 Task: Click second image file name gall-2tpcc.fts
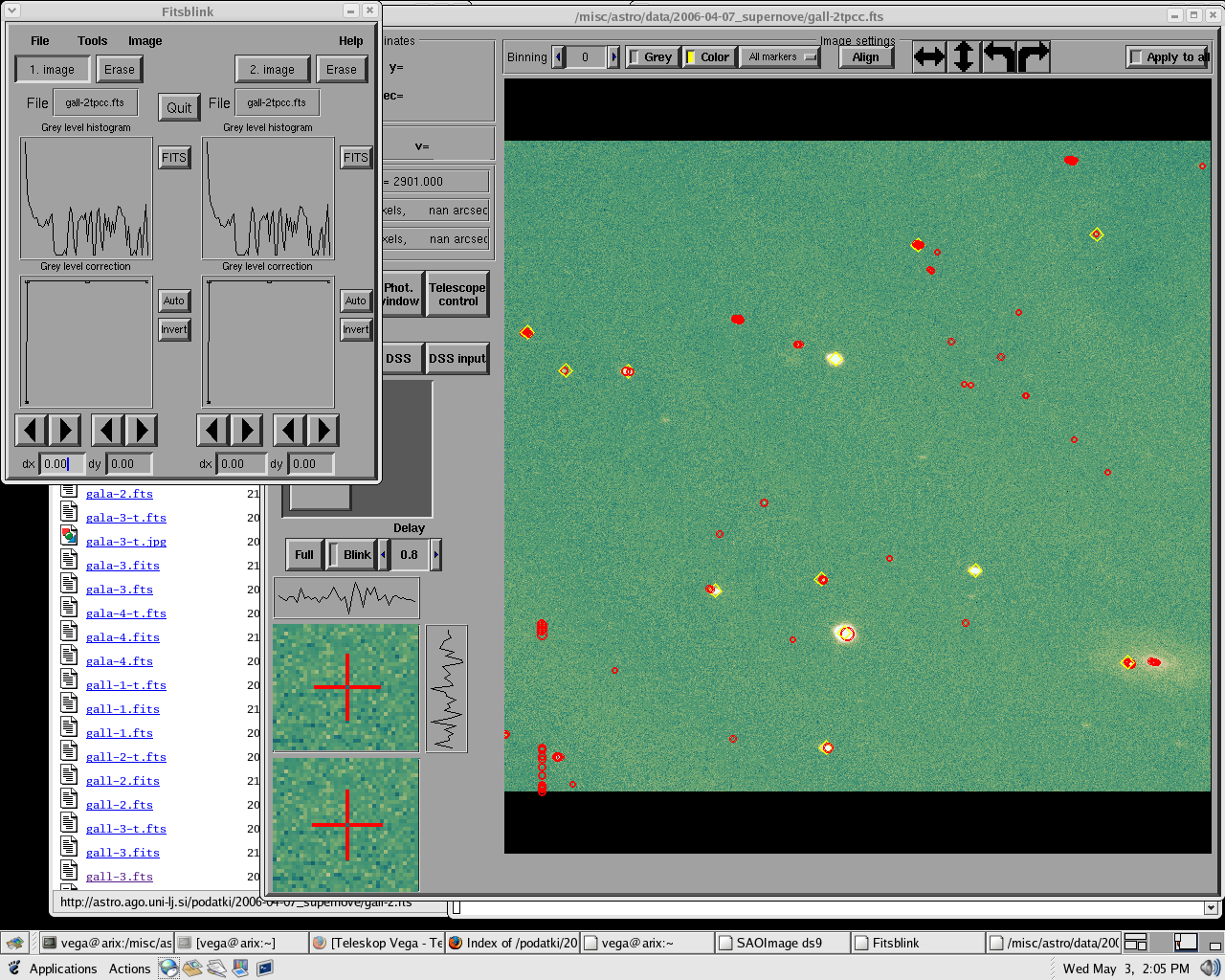[x=277, y=102]
